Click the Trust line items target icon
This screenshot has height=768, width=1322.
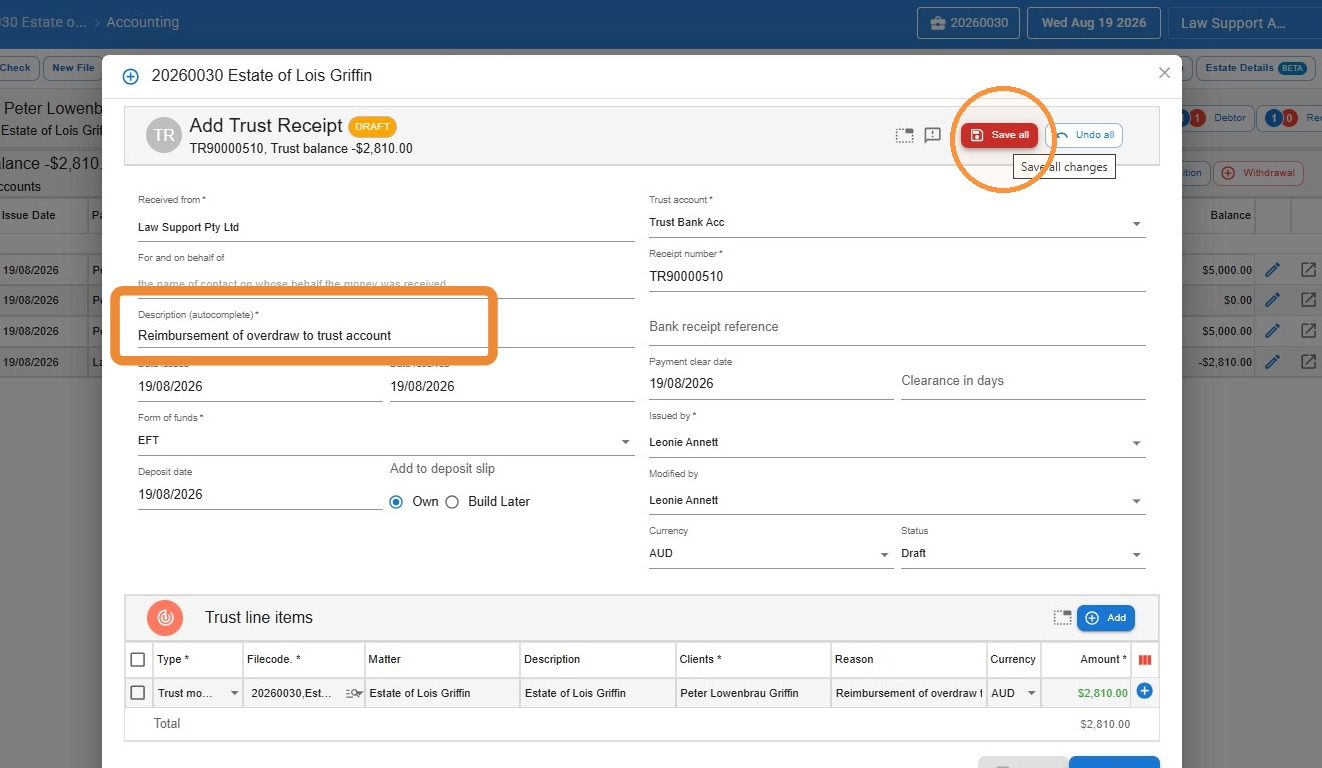click(x=165, y=618)
